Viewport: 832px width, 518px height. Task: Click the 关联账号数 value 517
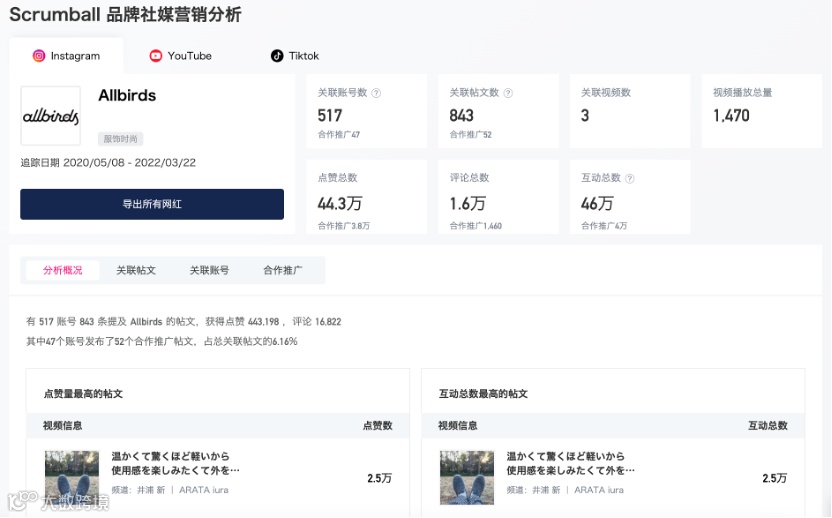point(330,116)
